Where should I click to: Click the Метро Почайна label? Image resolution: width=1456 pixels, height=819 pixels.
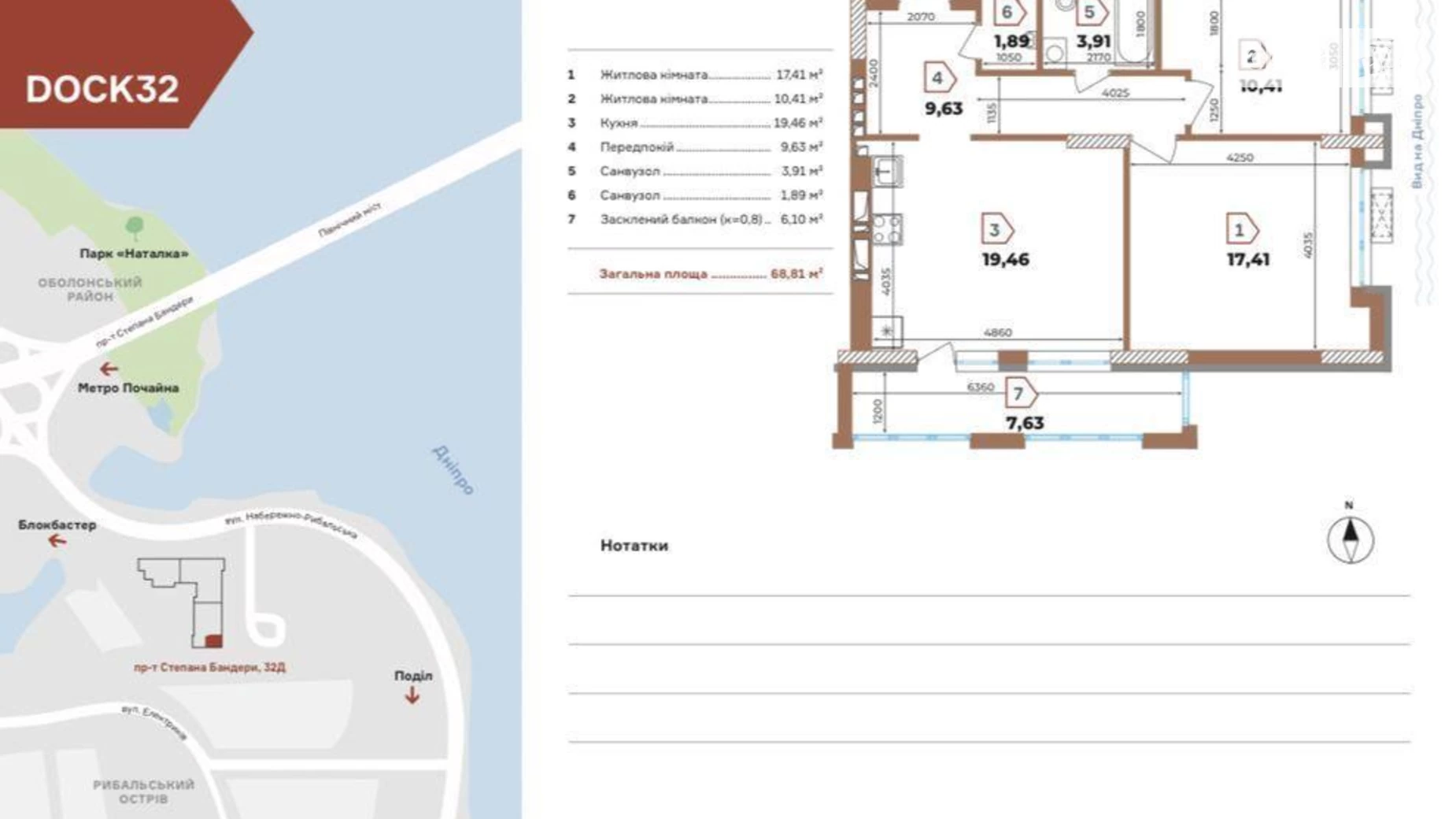pyautogui.click(x=128, y=387)
